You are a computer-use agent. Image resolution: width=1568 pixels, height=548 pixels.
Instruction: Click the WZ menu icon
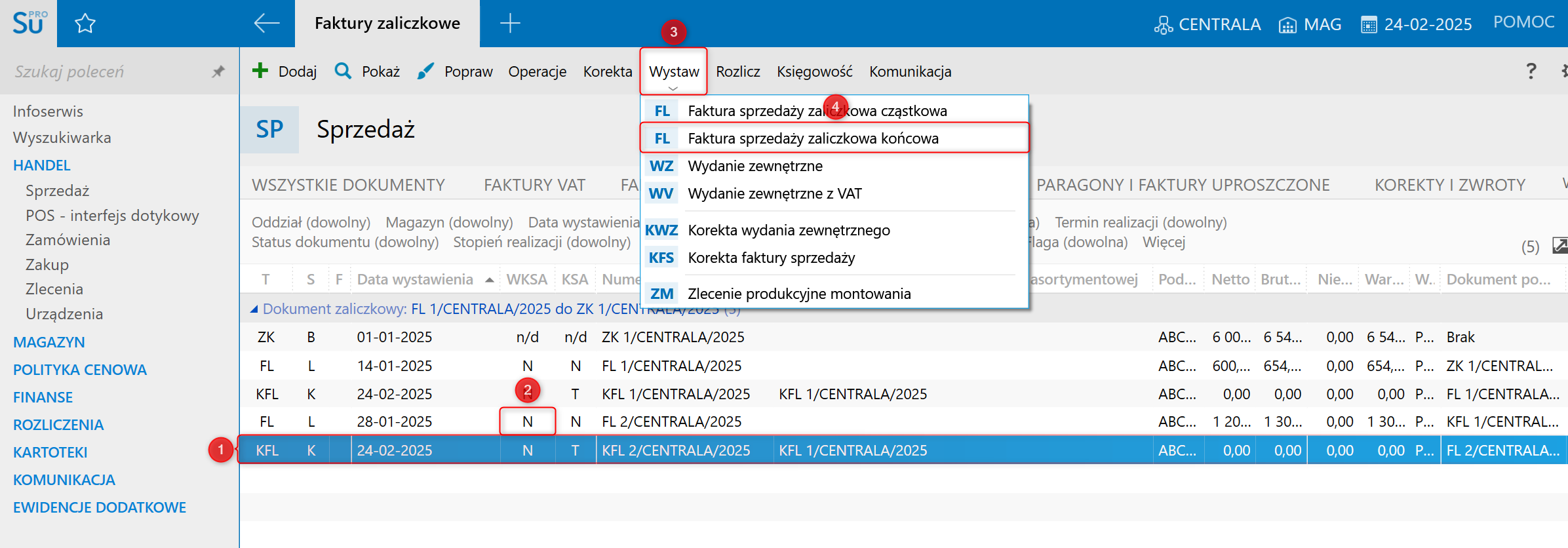point(661,166)
